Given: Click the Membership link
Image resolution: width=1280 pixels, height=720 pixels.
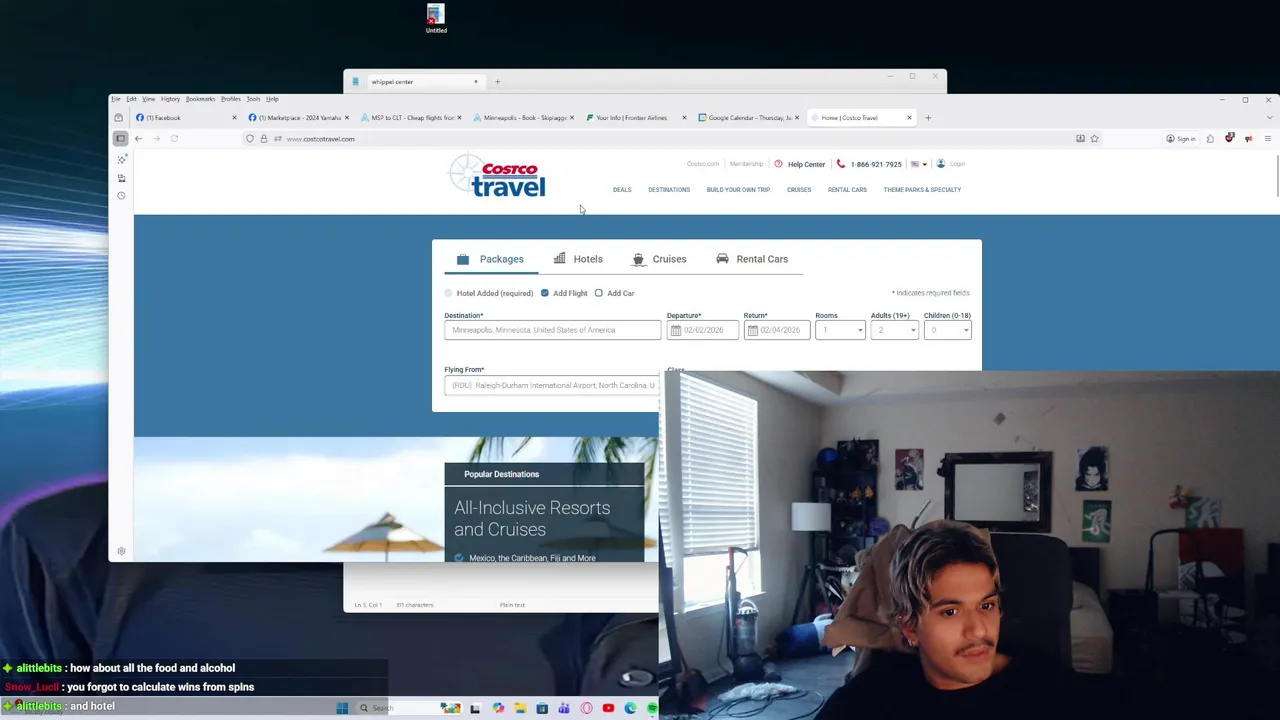Looking at the screenshot, I should click(746, 164).
